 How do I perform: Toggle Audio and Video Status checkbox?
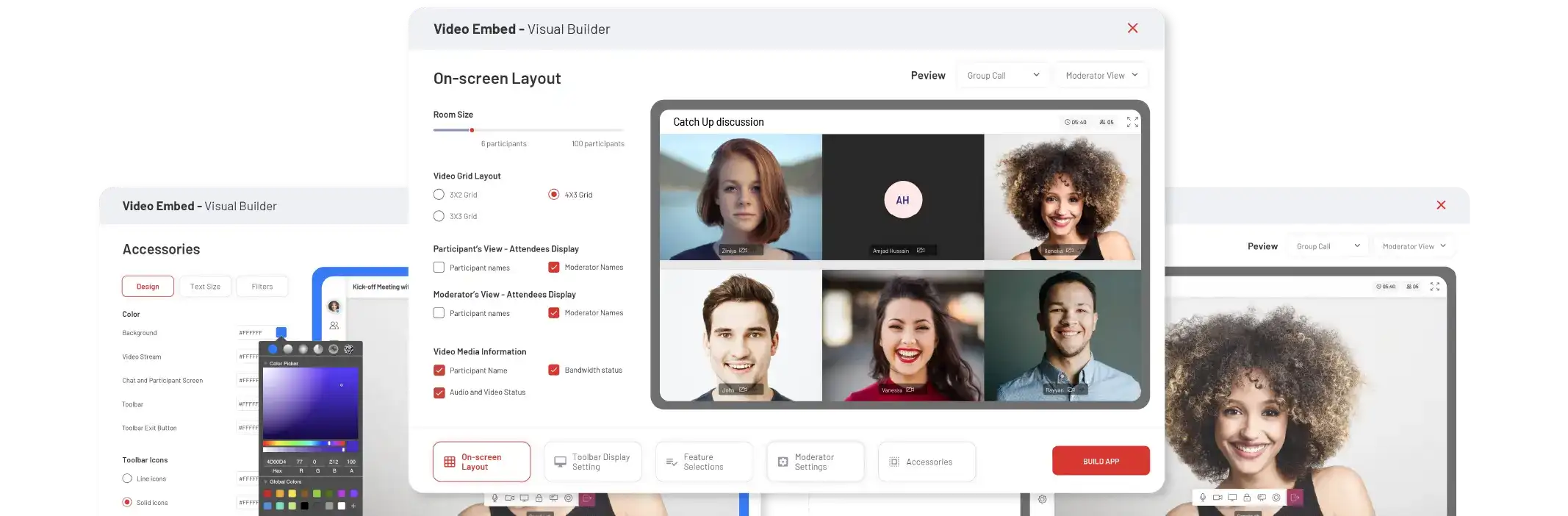click(439, 393)
